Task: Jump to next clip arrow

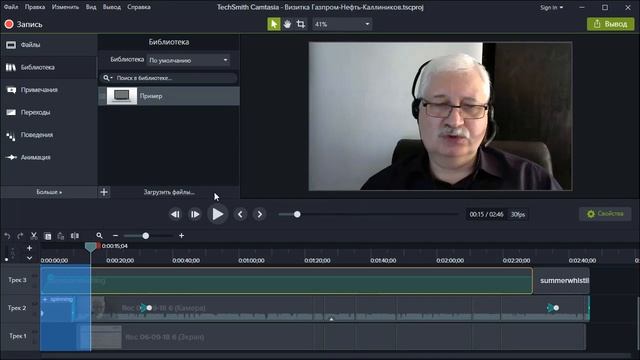Action: tap(260, 214)
